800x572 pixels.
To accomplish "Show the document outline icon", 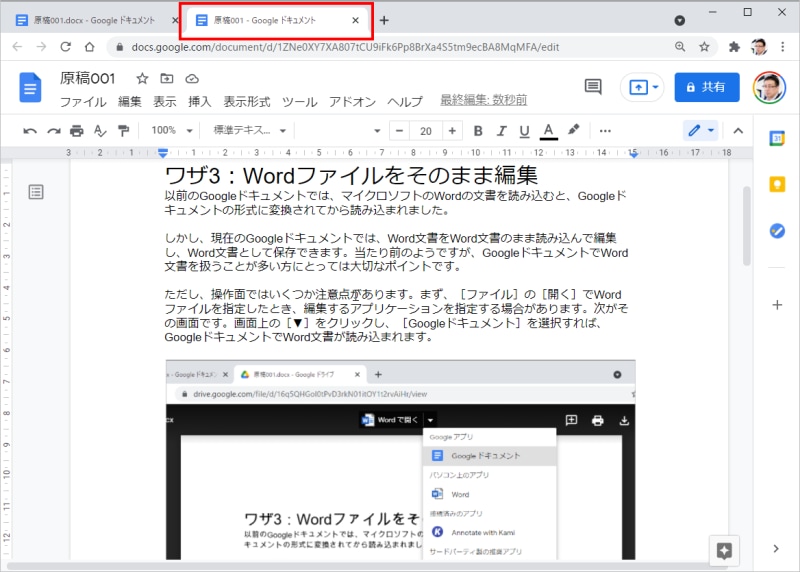I will click(x=36, y=192).
